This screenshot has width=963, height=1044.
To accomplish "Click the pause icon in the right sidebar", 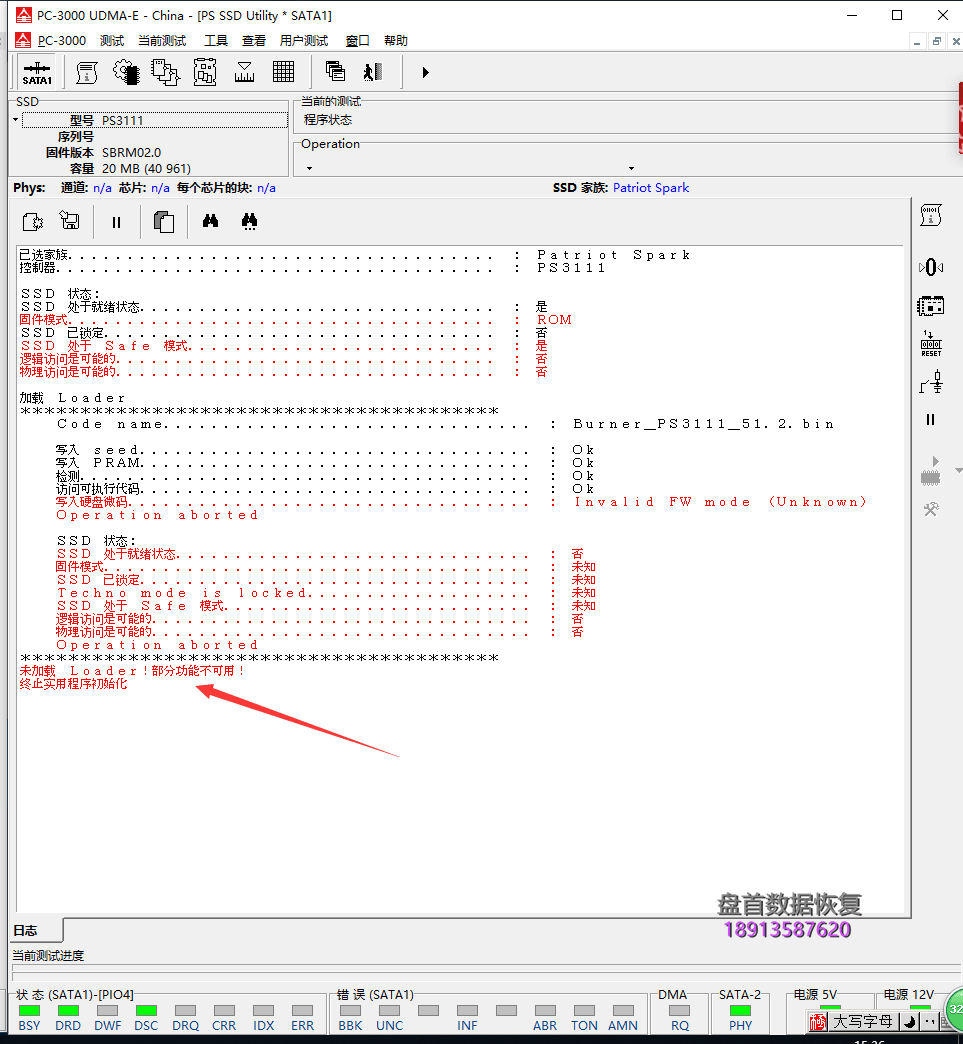I will point(930,419).
